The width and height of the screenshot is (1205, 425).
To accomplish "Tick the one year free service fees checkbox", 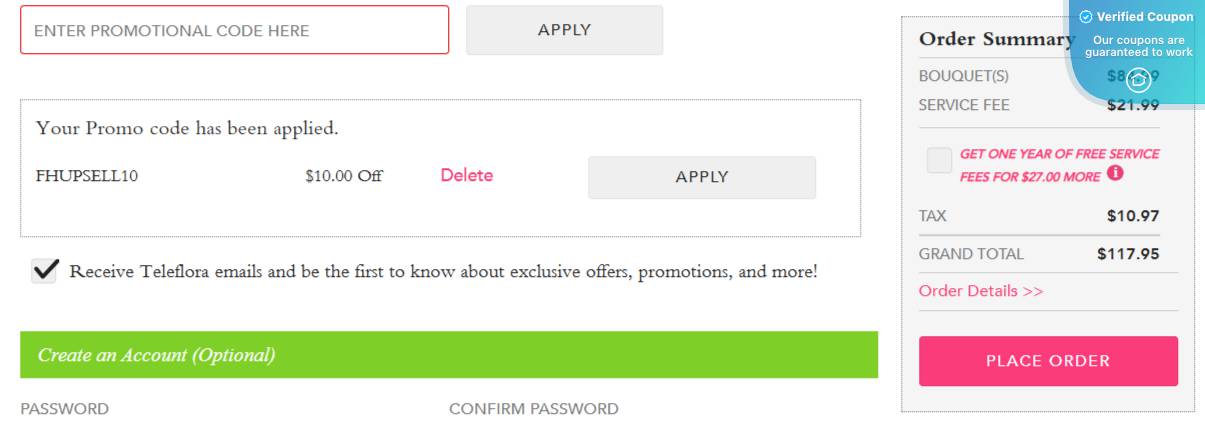I will pyautogui.click(x=939, y=161).
